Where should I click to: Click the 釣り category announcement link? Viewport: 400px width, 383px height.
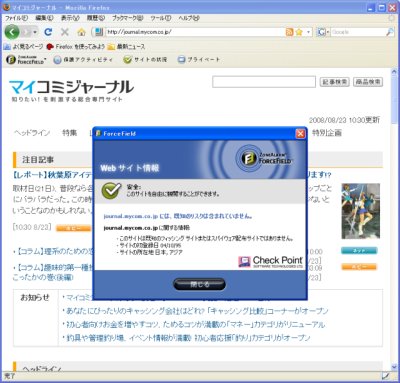pos(188,338)
